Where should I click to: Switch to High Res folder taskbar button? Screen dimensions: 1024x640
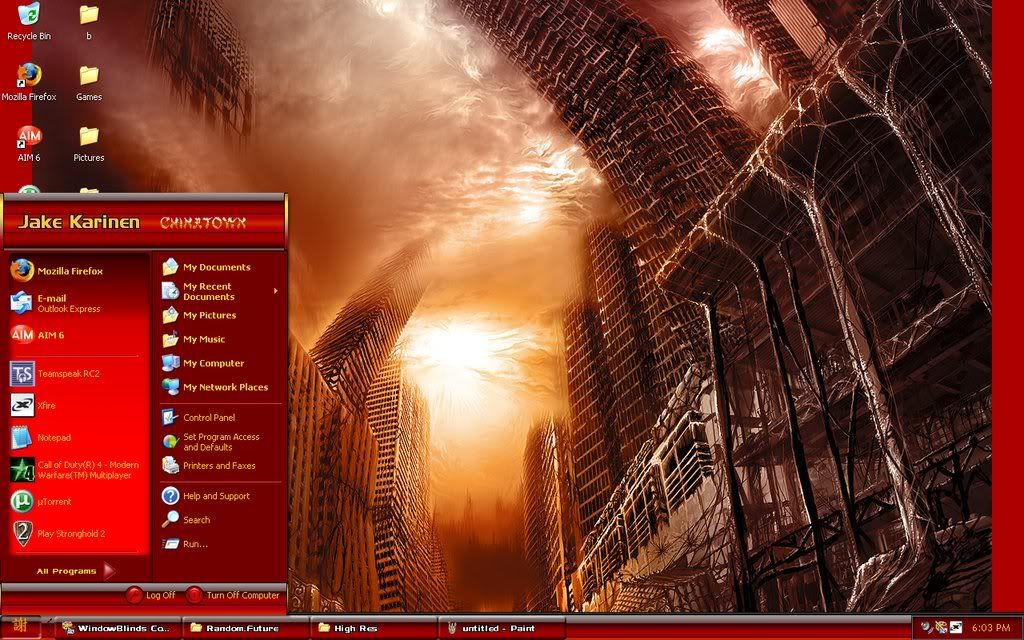pos(373,628)
